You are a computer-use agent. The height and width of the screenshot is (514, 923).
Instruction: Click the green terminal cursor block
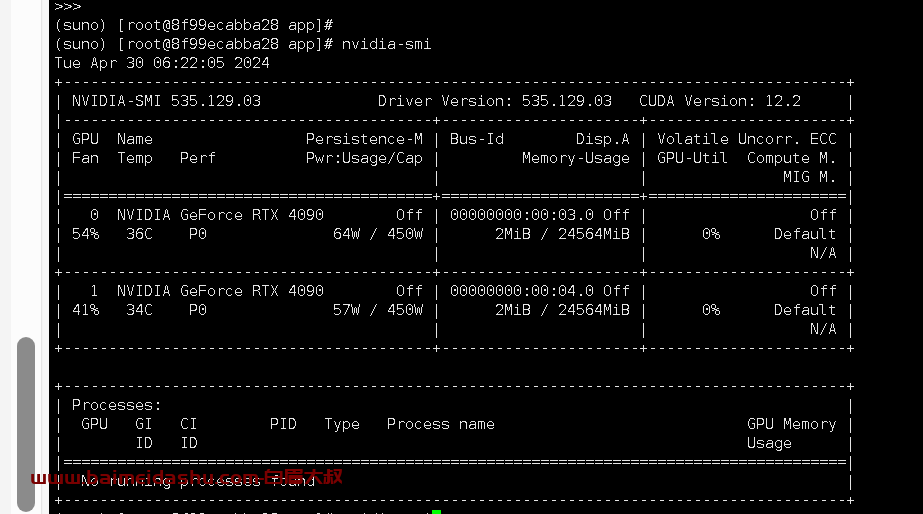click(436, 512)
